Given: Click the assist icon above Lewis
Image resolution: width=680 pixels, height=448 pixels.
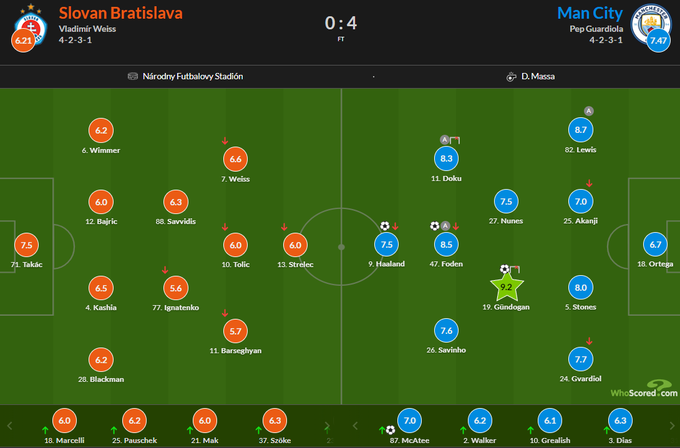Looking at the screenshot, I should point(589,110).
